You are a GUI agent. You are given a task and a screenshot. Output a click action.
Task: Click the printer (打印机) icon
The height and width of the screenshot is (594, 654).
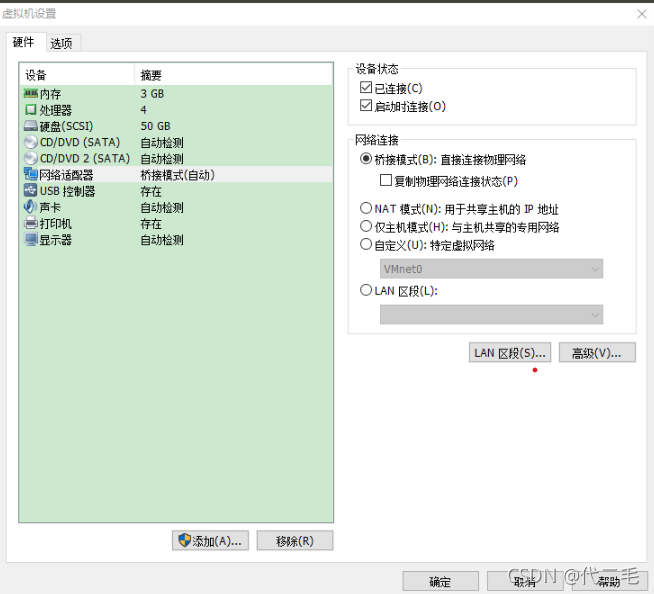[x=31, y=223]
